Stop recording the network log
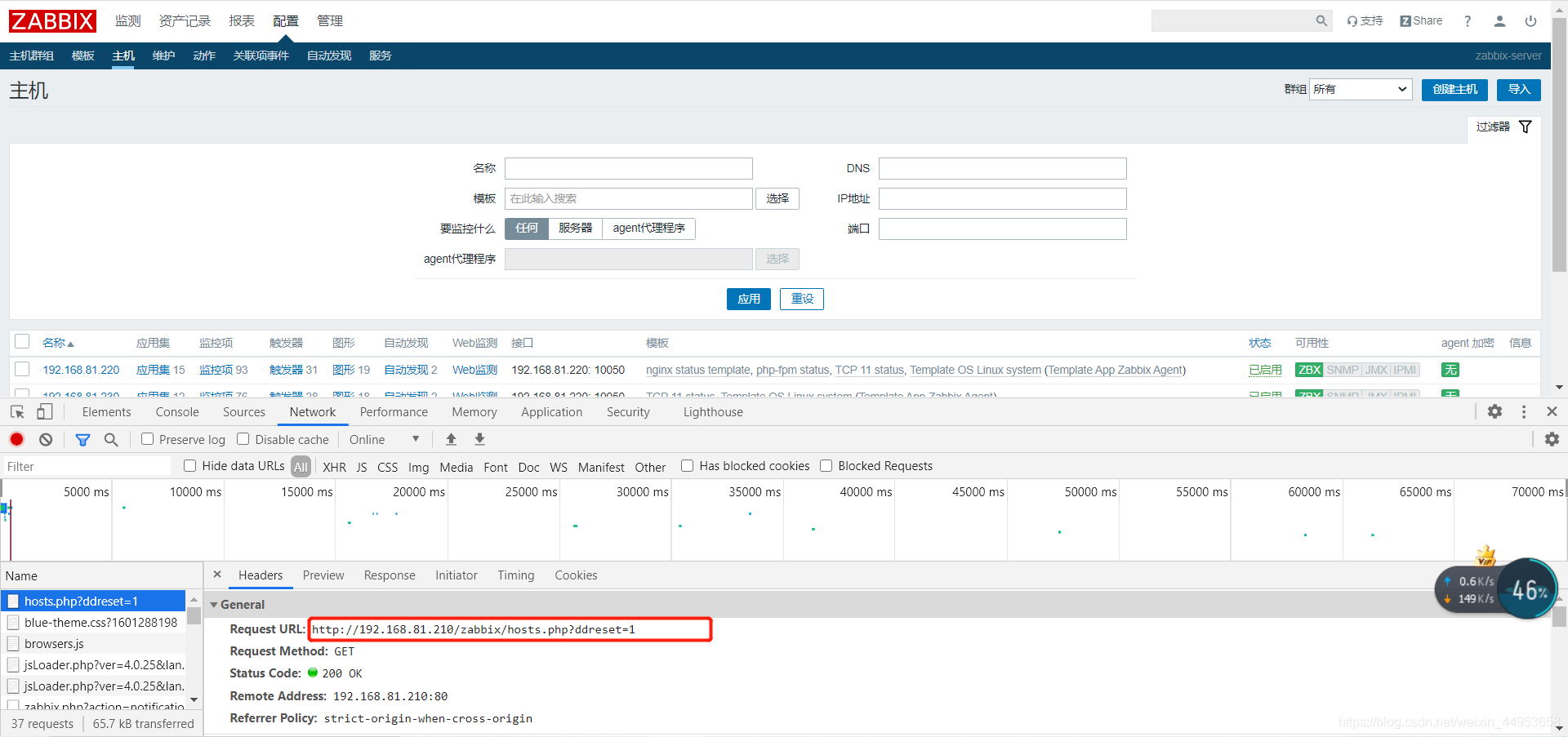1568x737 pixels. pyautogui.click(x=16, y=439)
